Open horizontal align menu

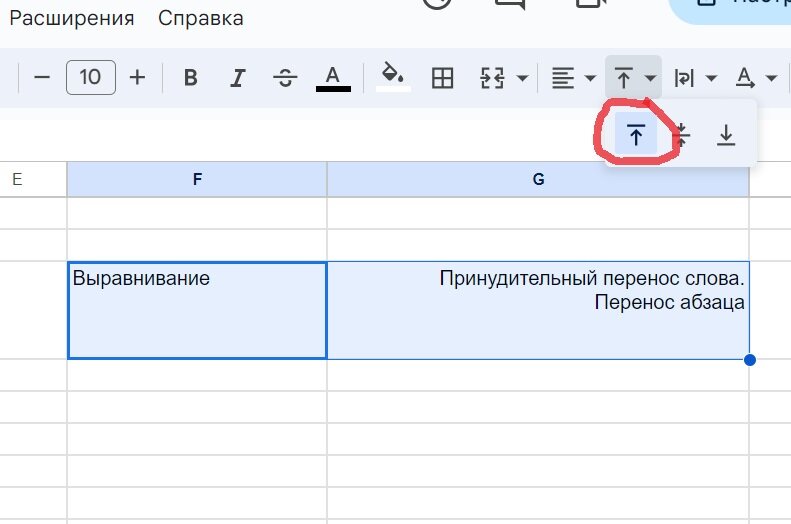click(x=563, y=78)
